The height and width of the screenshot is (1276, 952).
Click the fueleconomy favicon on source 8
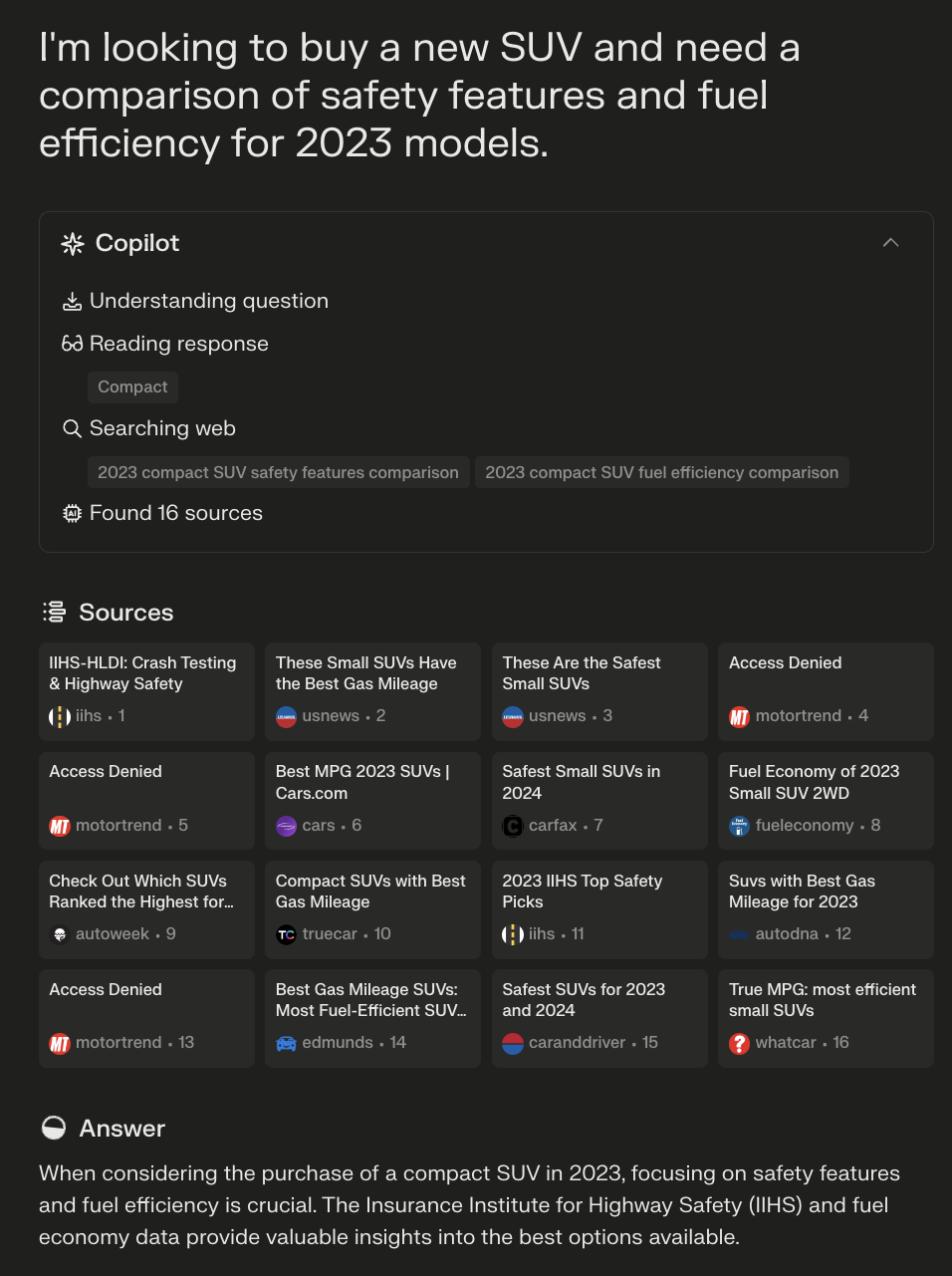739,826
